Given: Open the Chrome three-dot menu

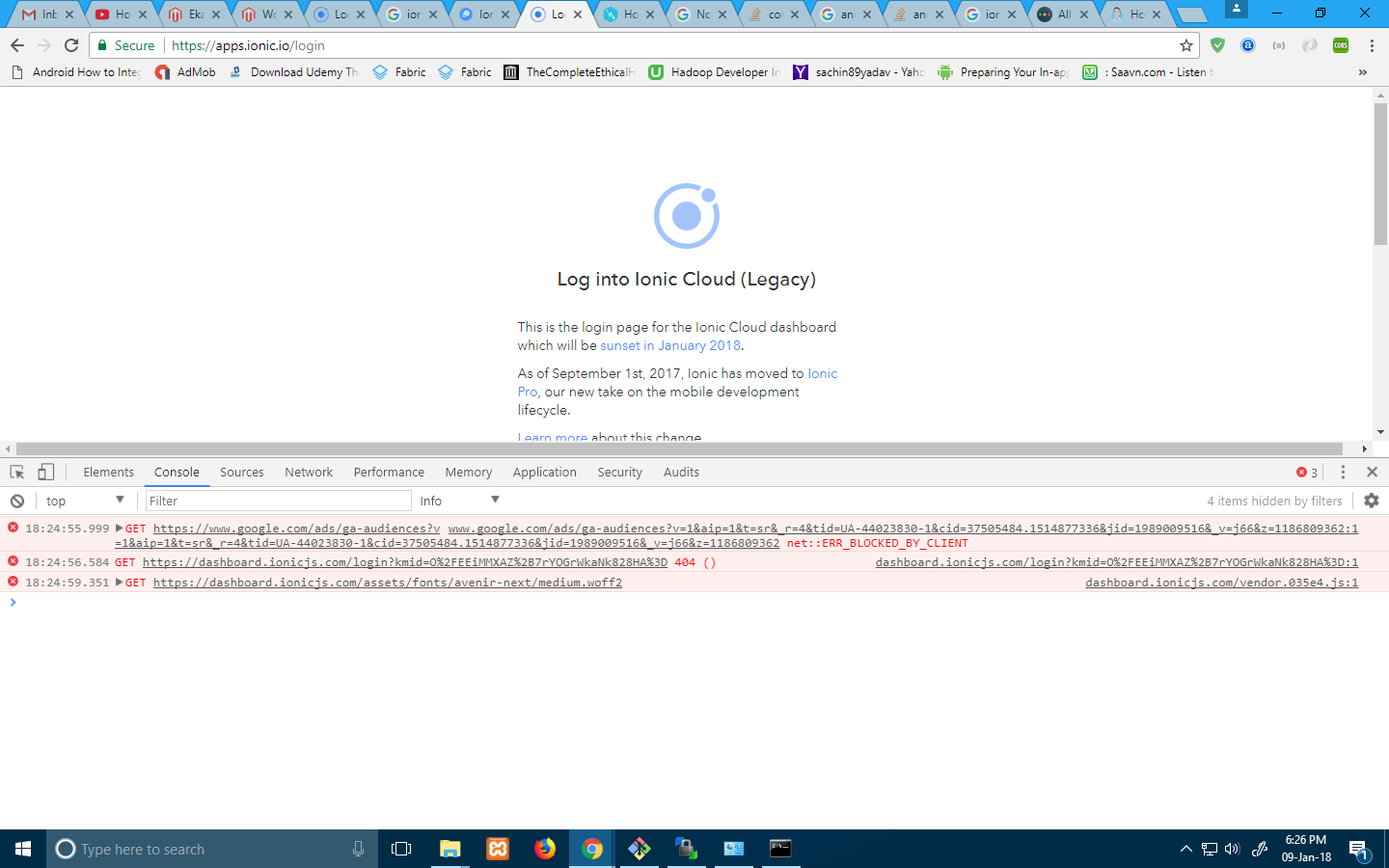Looking at the screenshot, I should 1372,45.
